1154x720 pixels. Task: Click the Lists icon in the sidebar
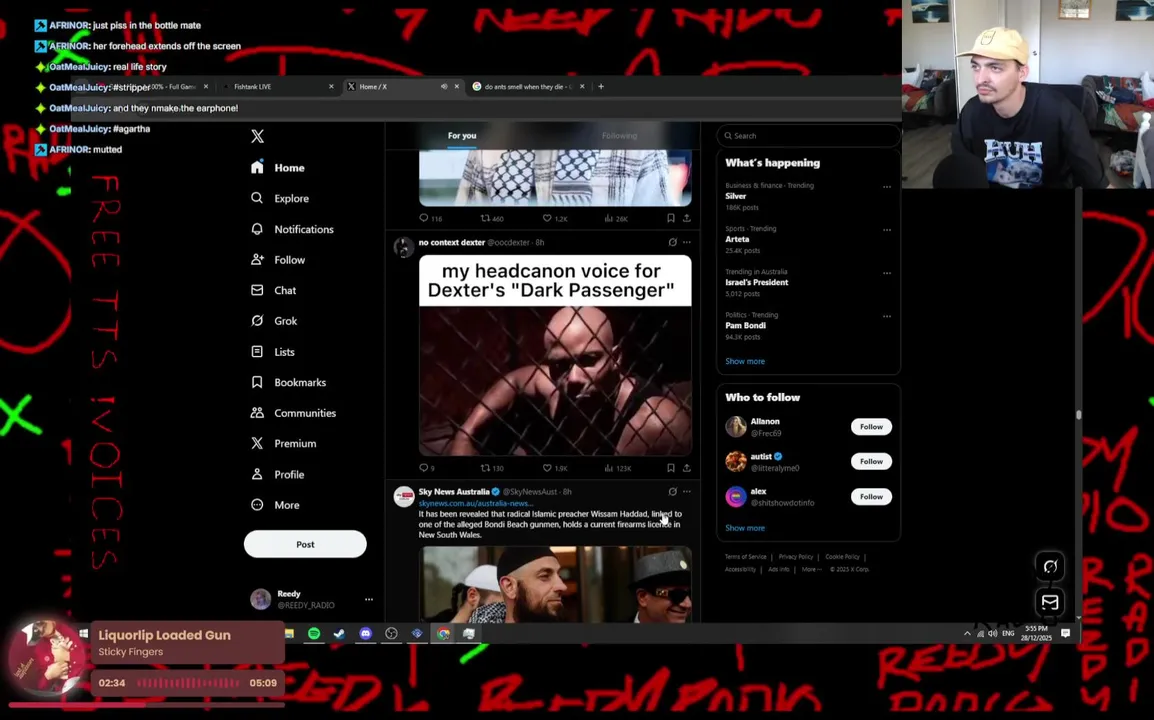pos(257,352)
